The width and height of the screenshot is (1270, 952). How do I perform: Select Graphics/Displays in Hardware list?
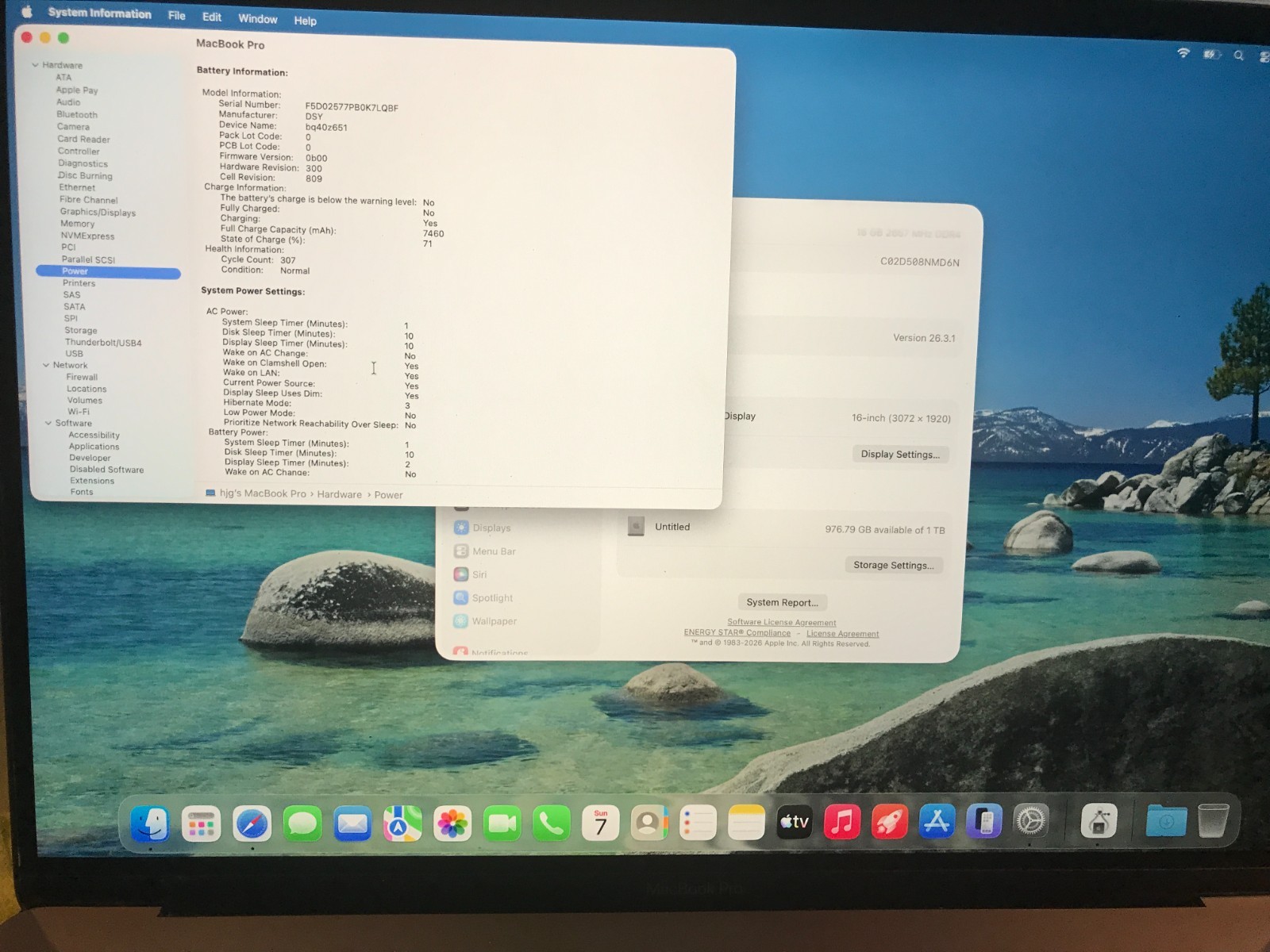pos(98,212)
